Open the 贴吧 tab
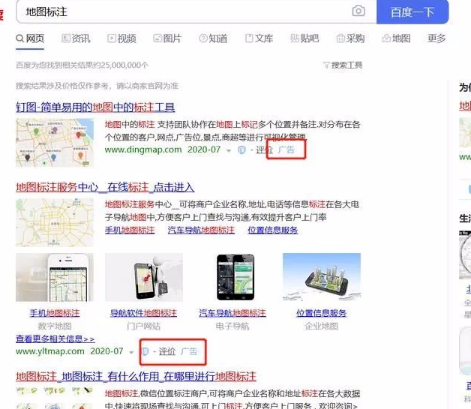The height and width of the screenshot is (409, 471). pyautogui.click(x=305, y=38)
